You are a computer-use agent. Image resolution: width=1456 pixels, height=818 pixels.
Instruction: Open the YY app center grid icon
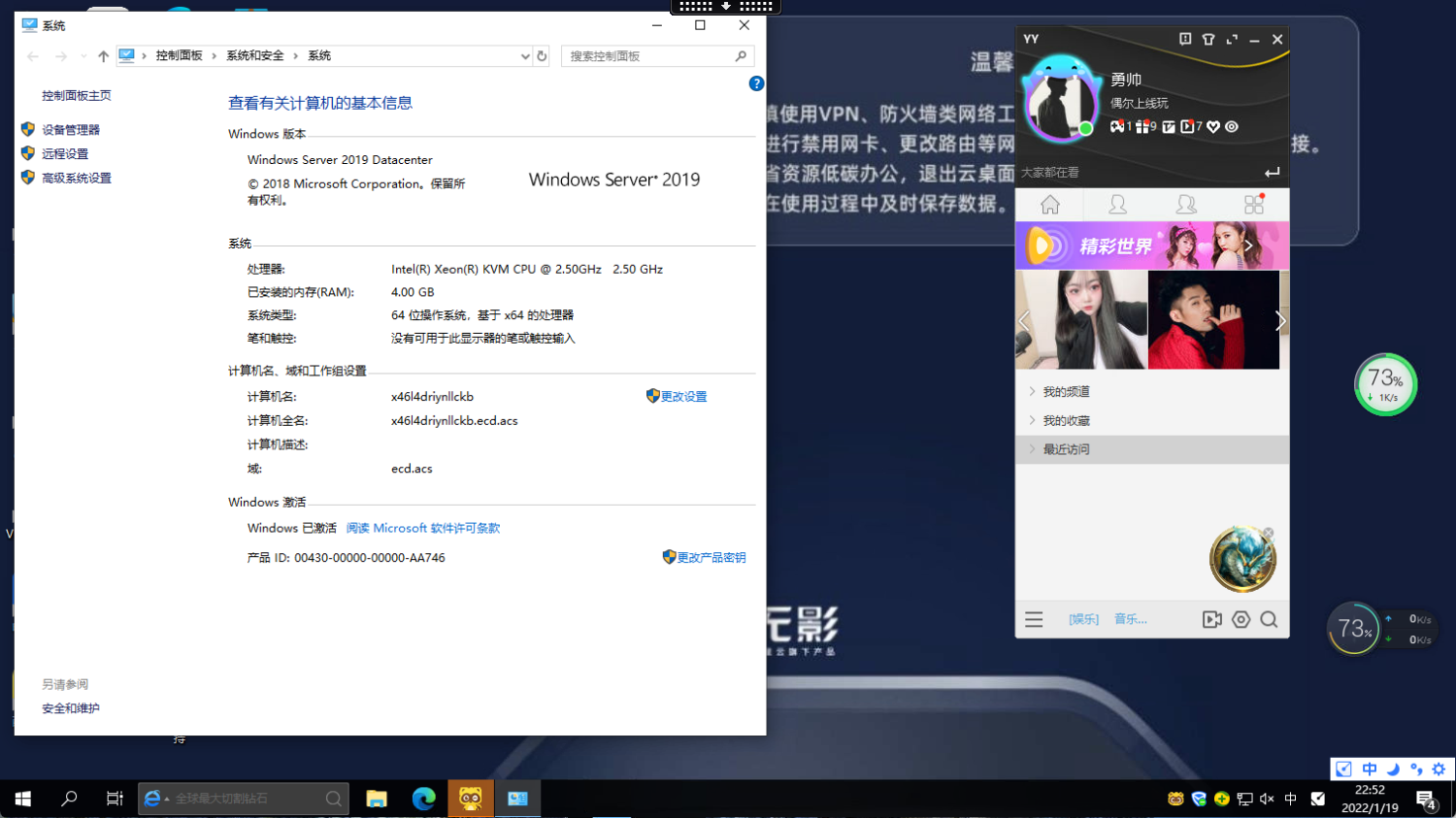1253,205
